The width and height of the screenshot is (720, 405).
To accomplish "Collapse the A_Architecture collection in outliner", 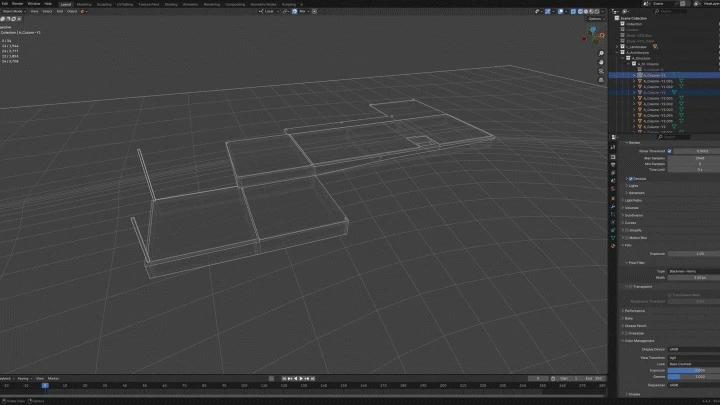I will pos(618,53).
